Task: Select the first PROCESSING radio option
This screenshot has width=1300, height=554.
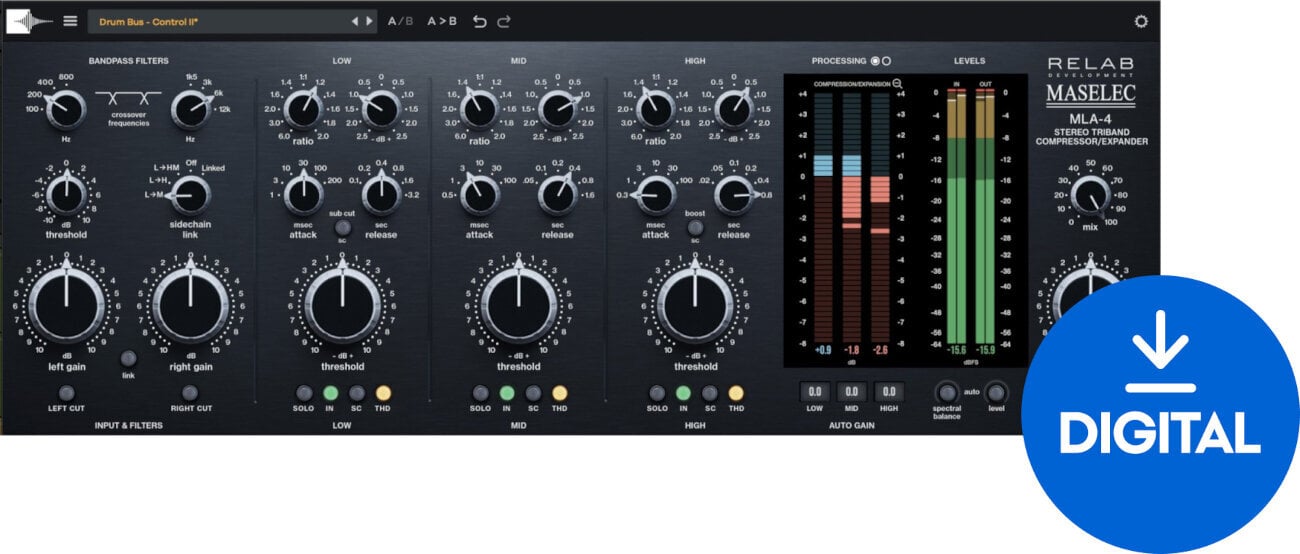Action: pyautogui.click(x=874, y=61)
